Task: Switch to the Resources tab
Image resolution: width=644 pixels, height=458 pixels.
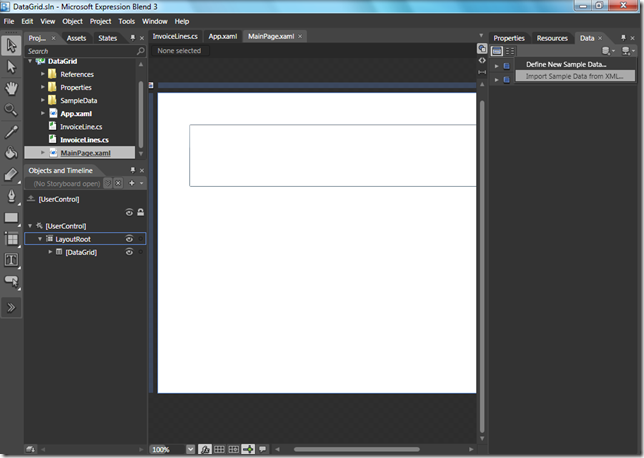Action: [x=552, y=38]
